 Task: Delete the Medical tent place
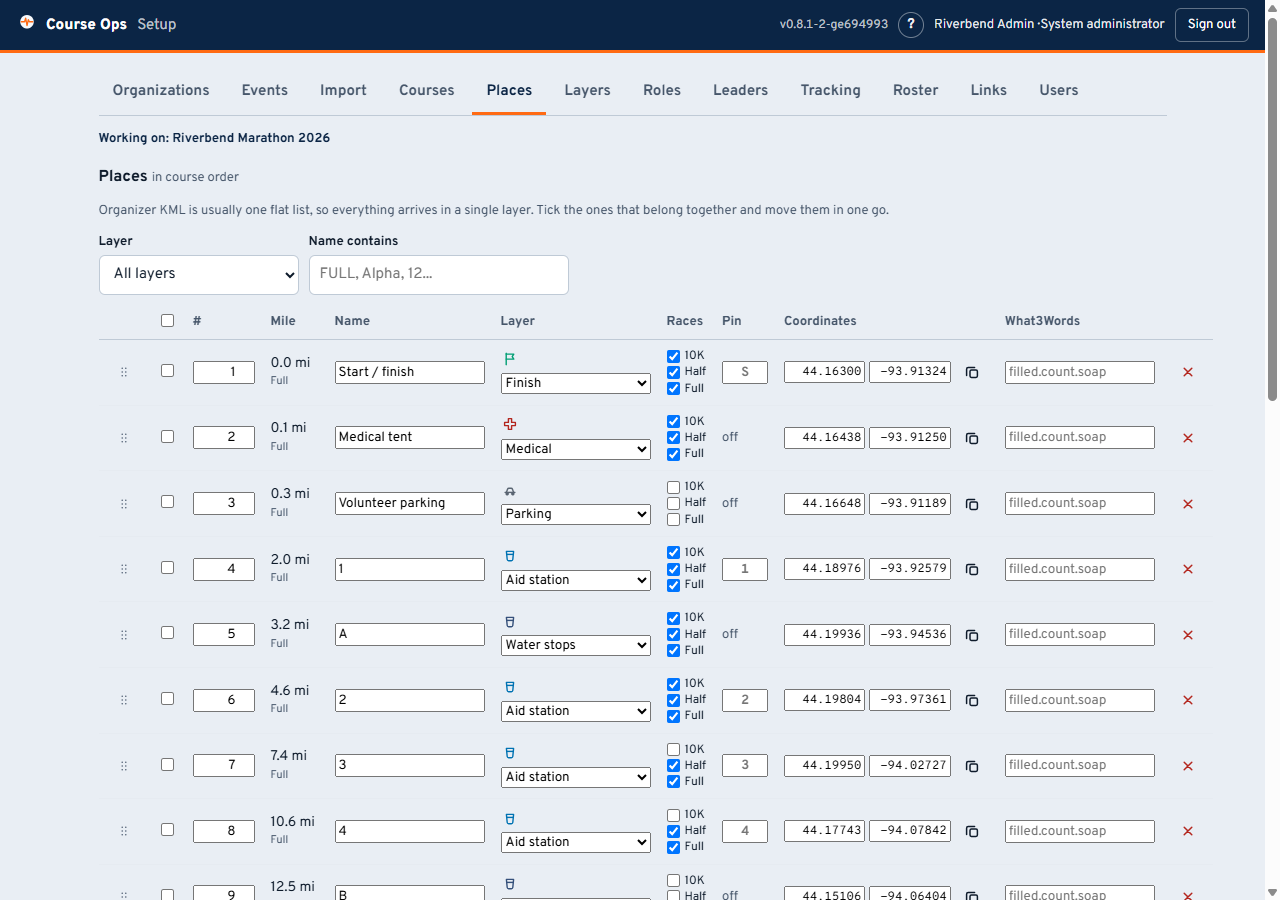tap(1188, 438)
